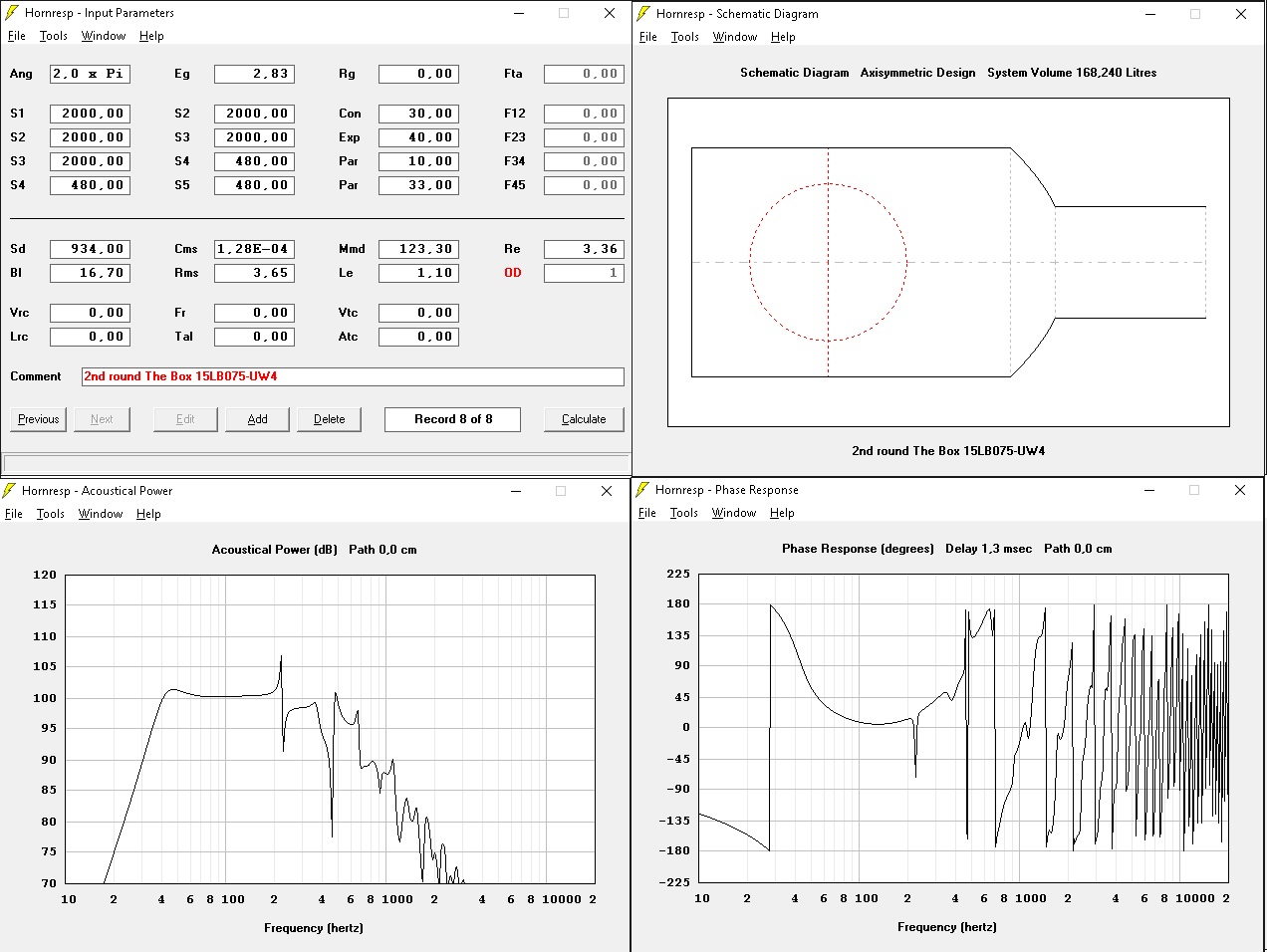Viewport: 1267px width, 952px height.
Task: Click the Fta value field
Action: click(584, 74)
